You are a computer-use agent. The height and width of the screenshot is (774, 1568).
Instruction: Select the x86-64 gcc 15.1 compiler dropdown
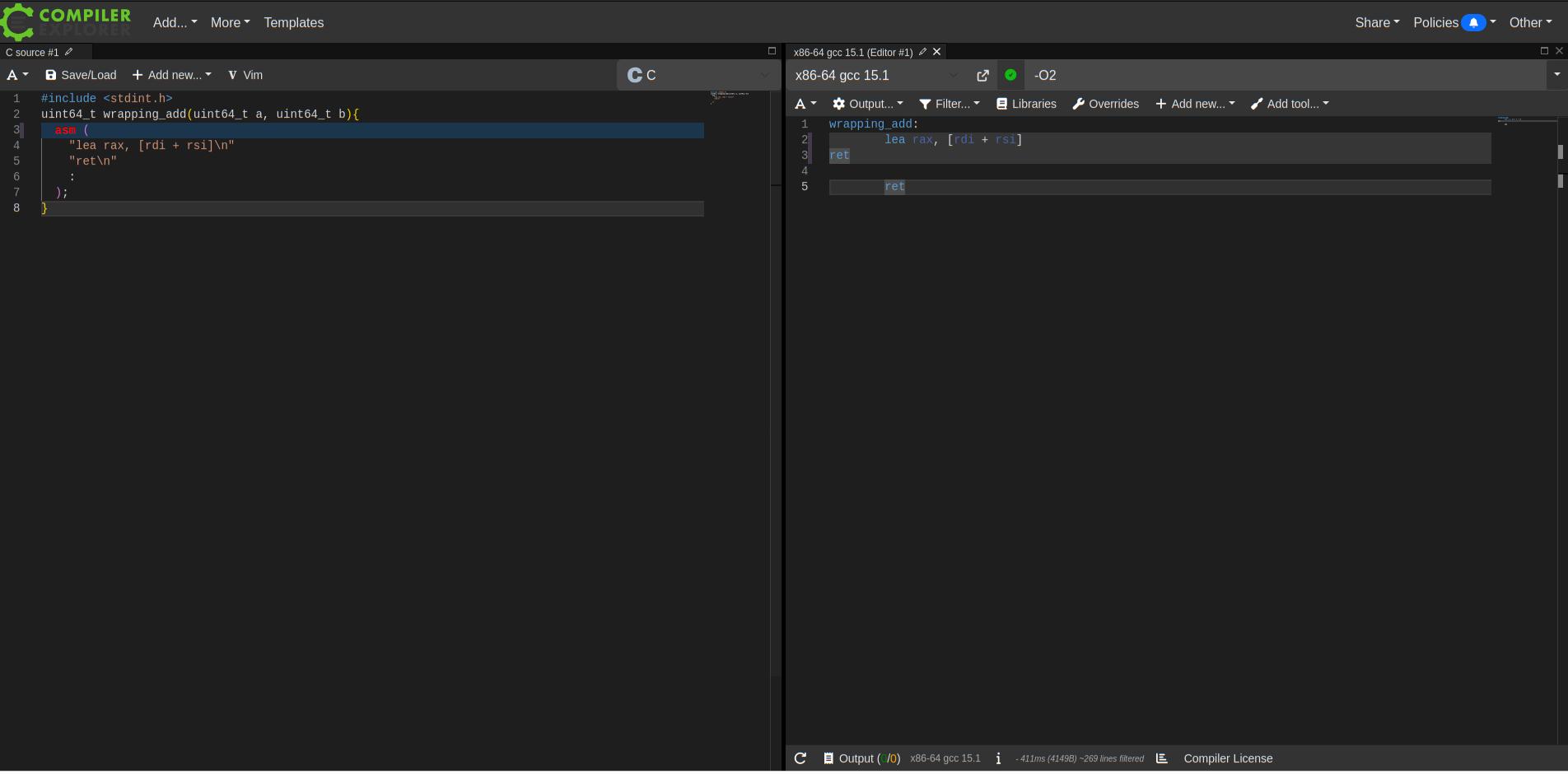(877, 75)
